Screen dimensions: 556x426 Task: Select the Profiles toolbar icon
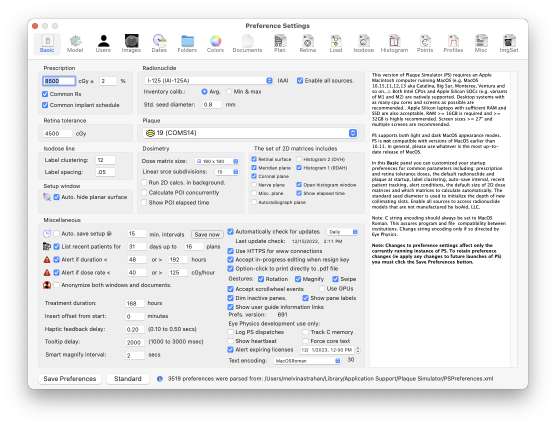pyautogui.click(x=453, y=44)
